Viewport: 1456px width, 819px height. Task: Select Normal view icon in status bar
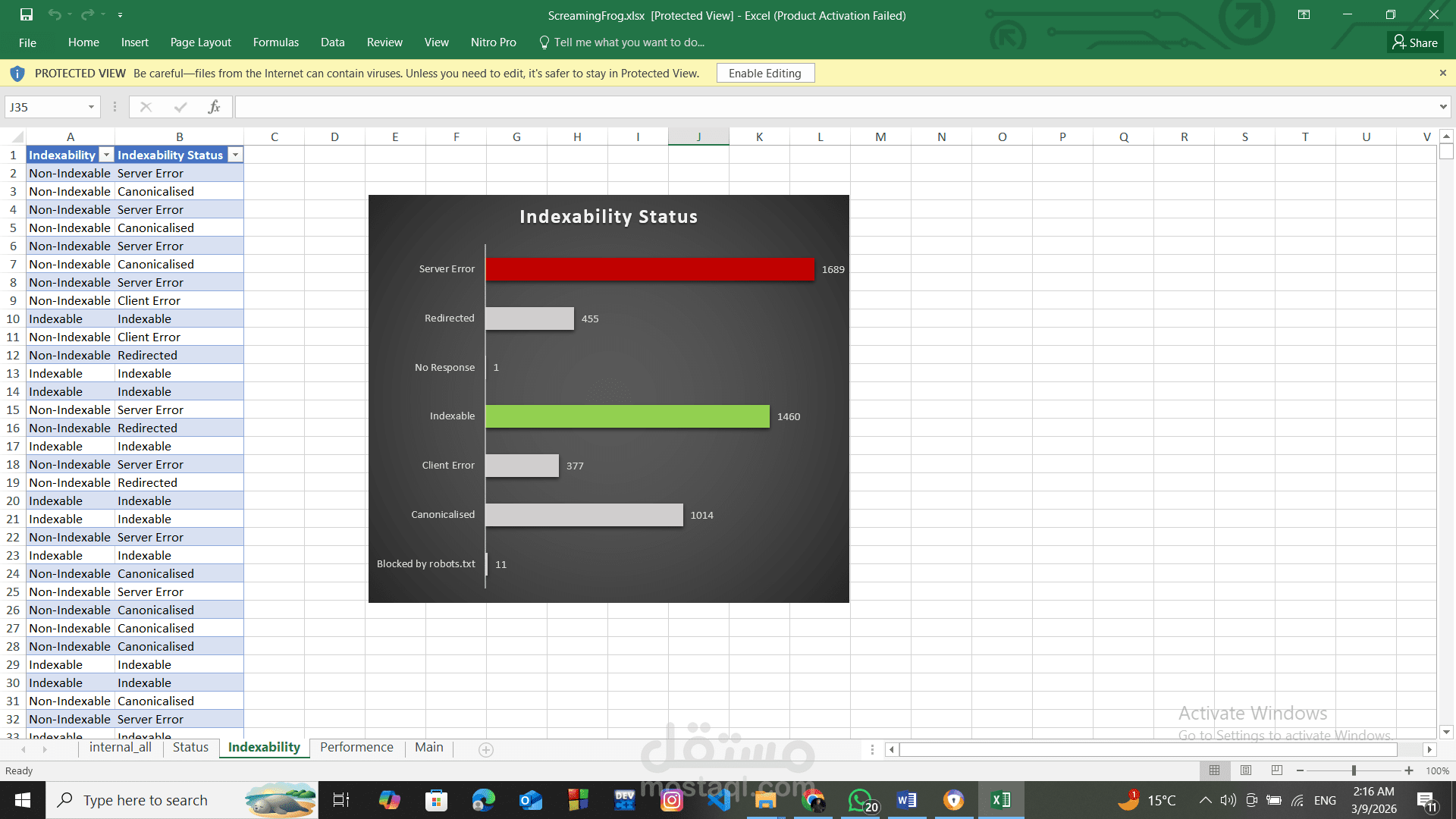point(1214,770)
